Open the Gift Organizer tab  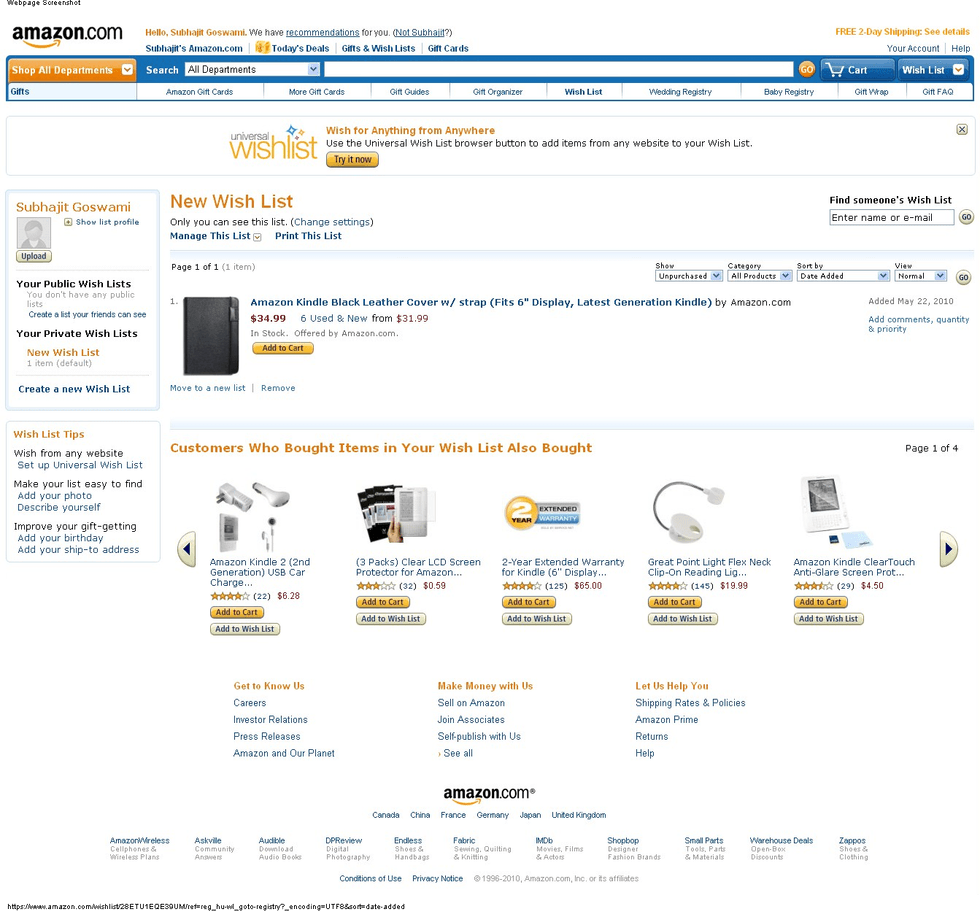click(498, 92)
